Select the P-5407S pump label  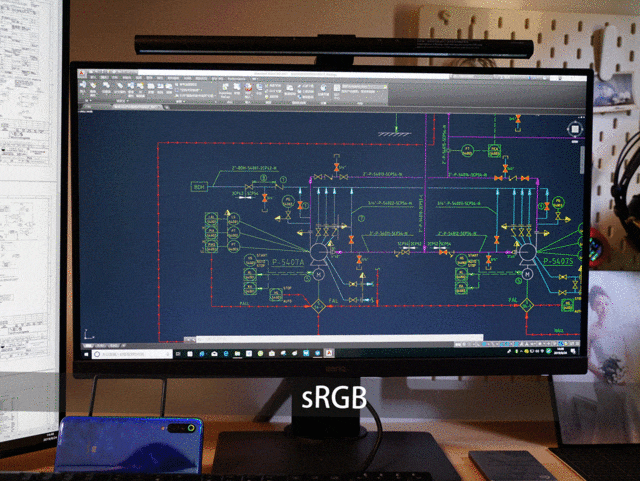click(558, 261)
